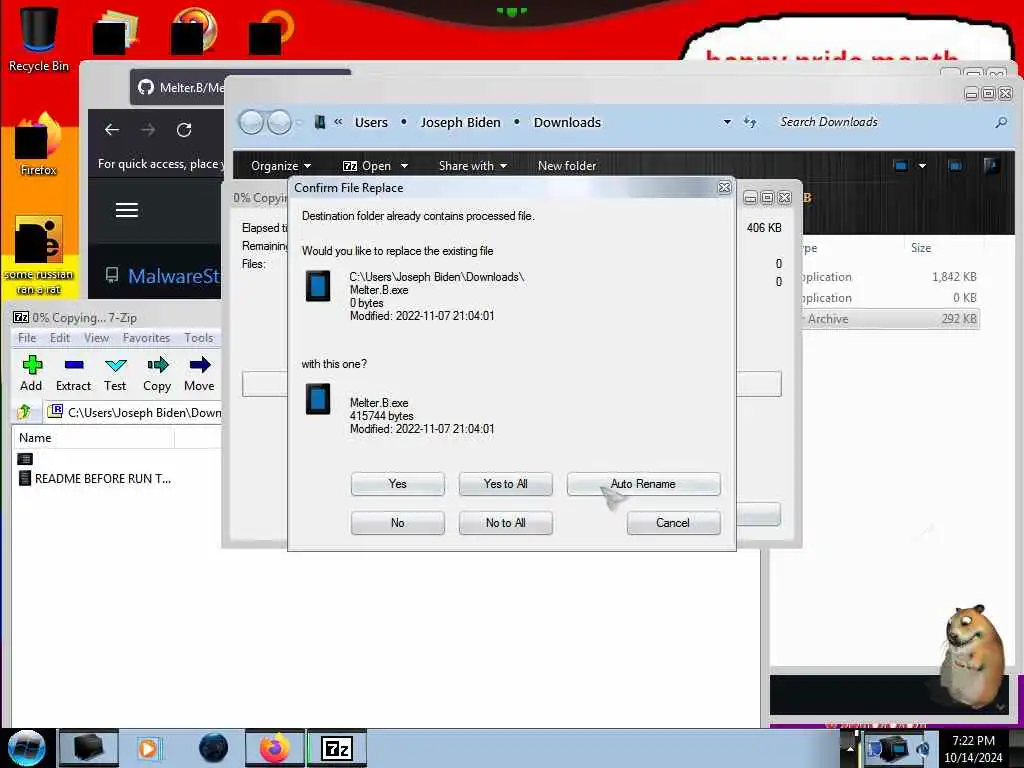The width and height of the screenshot is (1024, 768).
Task: Switch to Firefox in taskbar
Action: [274, 748]
